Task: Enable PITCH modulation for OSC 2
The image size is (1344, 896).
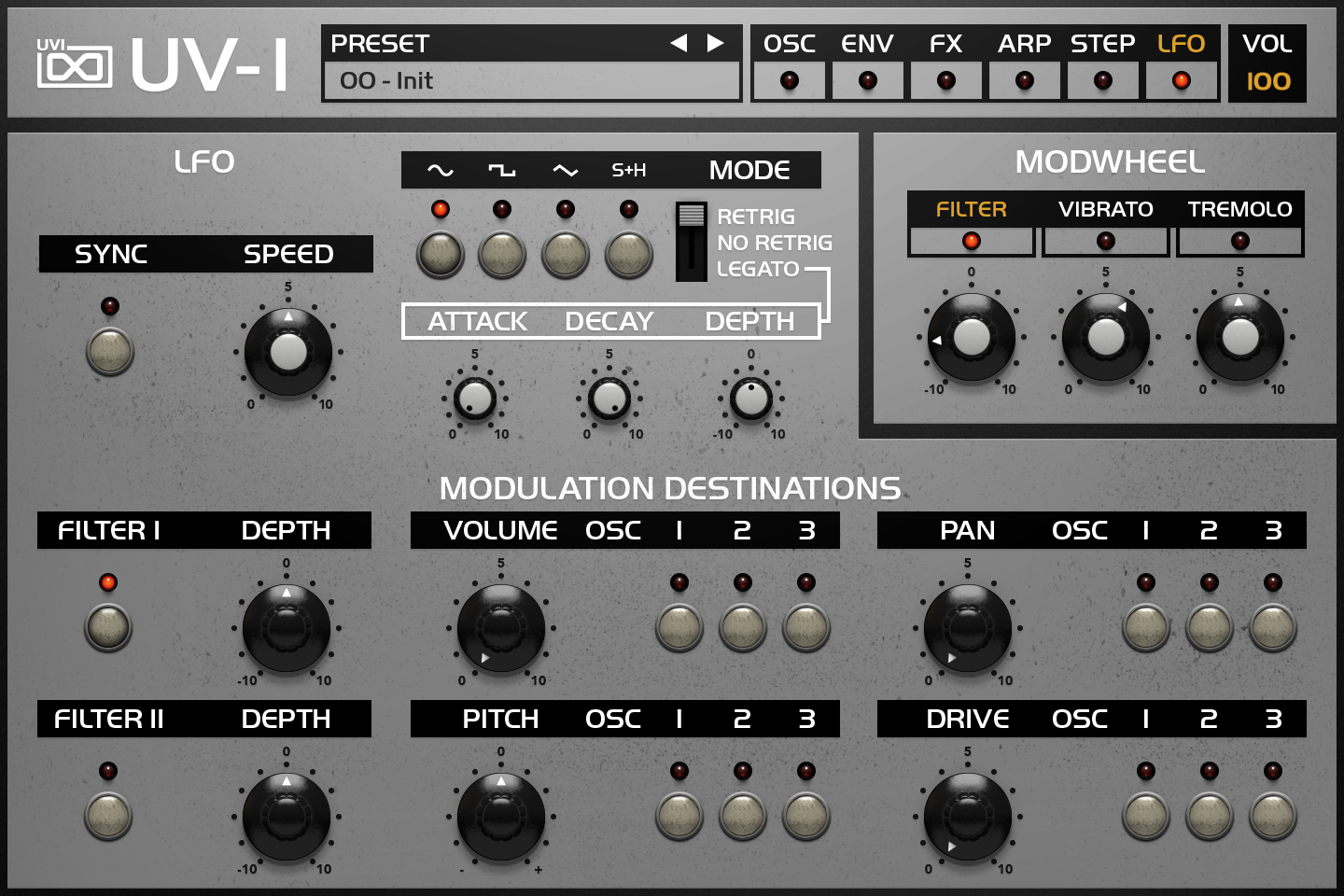Action: click(743, 816)
